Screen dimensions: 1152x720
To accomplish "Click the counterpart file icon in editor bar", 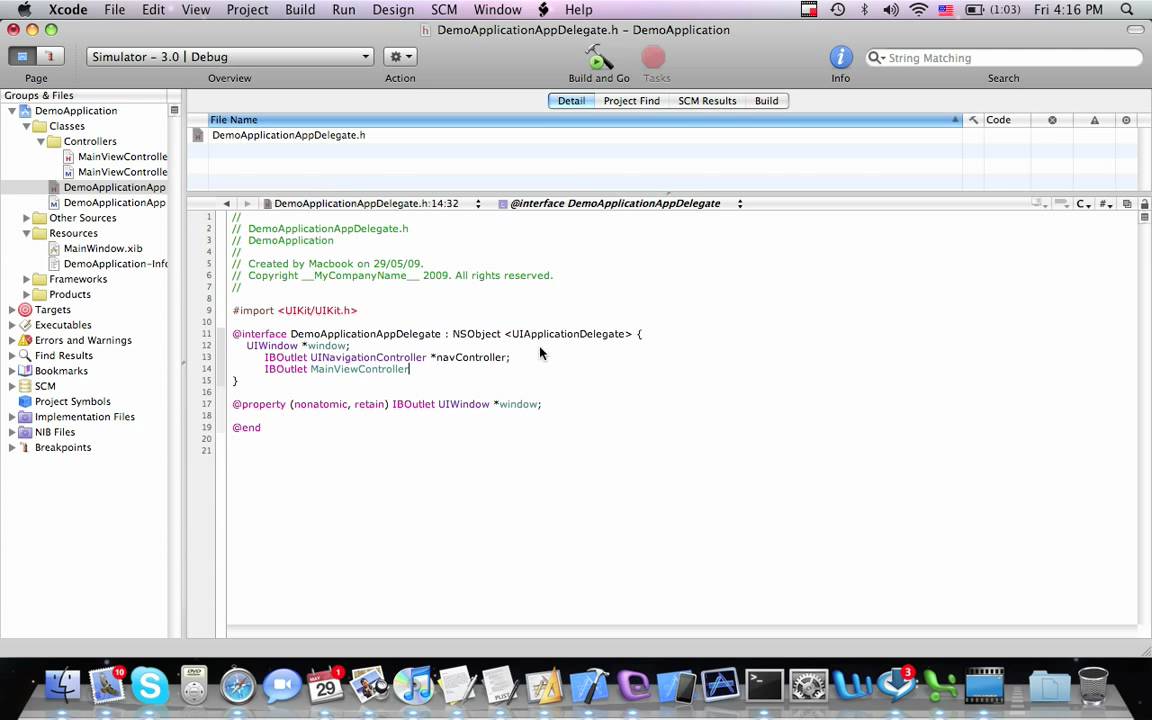I will coord(1127,204).
